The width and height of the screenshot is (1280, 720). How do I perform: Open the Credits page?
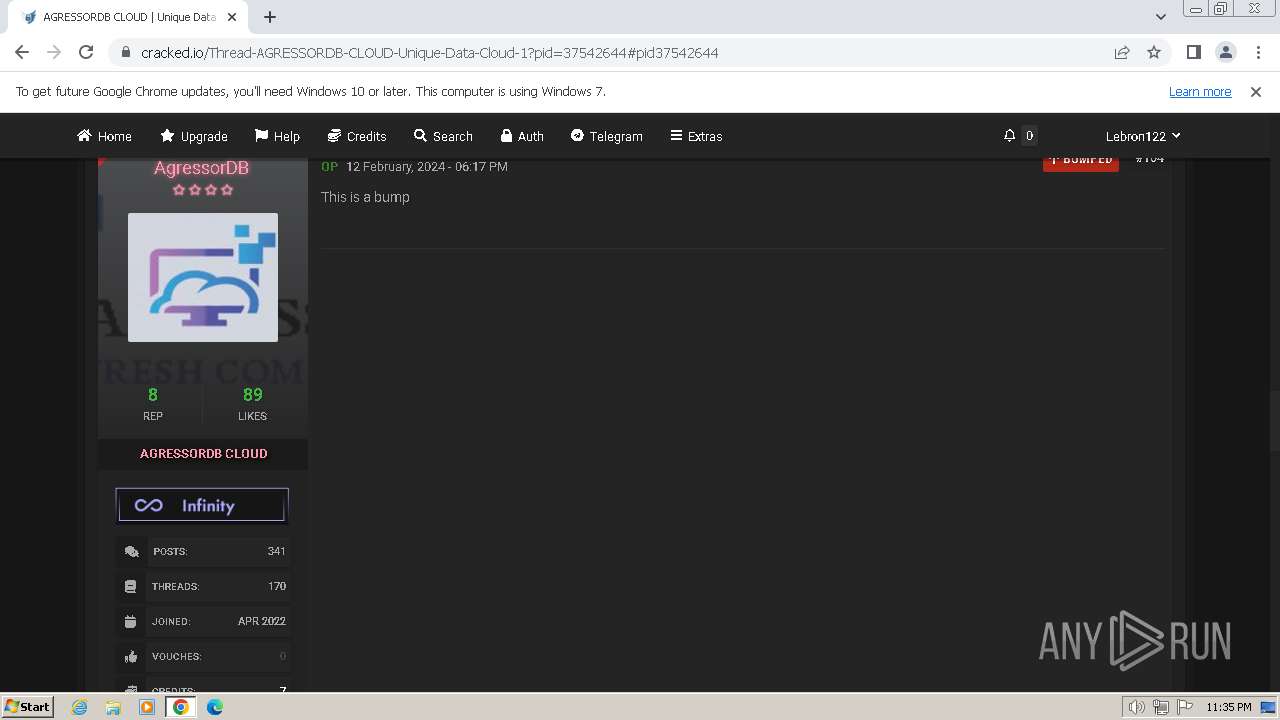click(357, 136)
